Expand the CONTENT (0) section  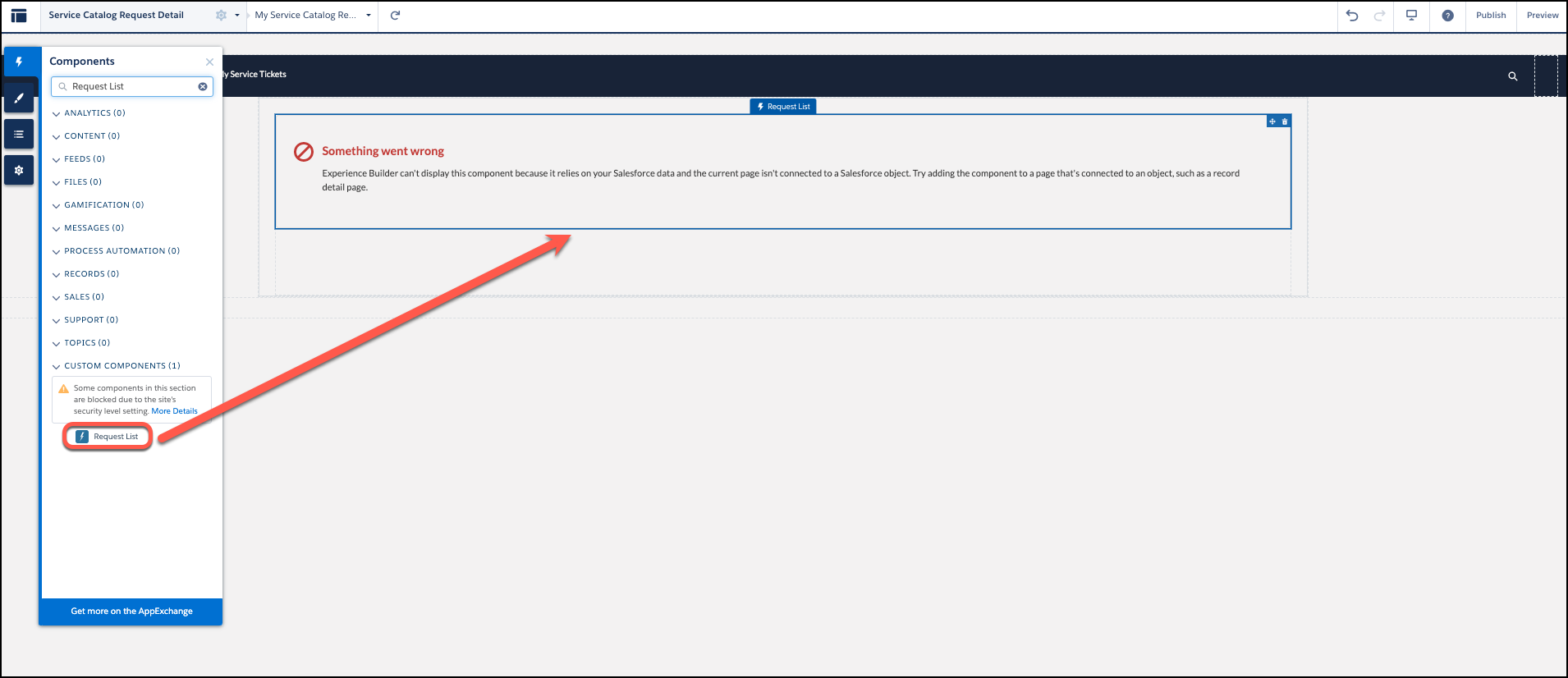(x=87, y=136)
